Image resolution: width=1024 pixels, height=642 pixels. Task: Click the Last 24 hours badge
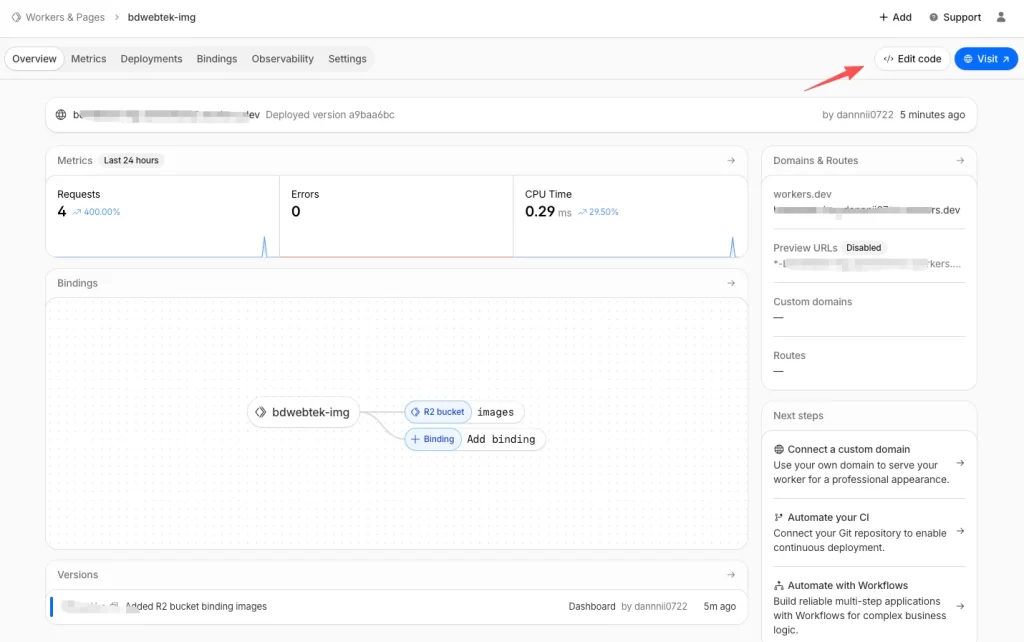pyautogui.click(x=131, y=161)
